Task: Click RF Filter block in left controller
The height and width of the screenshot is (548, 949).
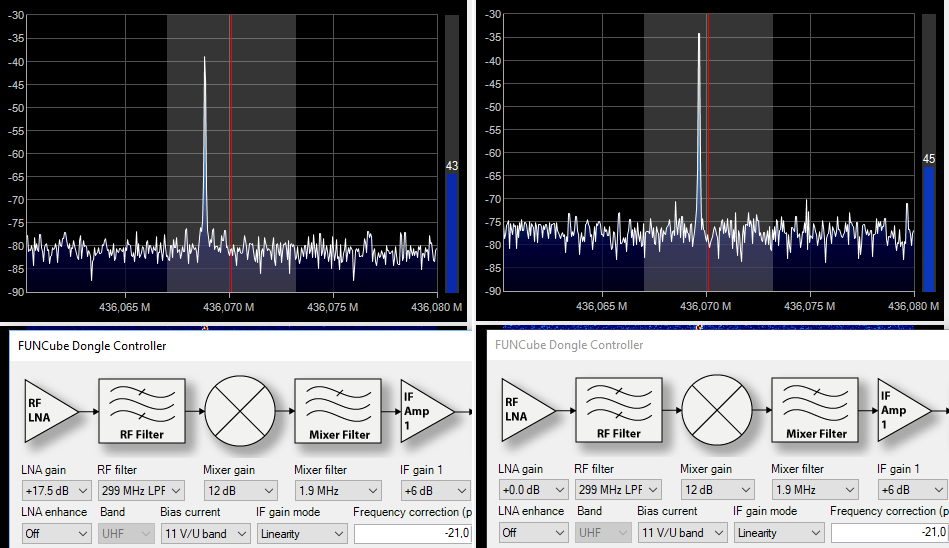Action: (142, 411)
